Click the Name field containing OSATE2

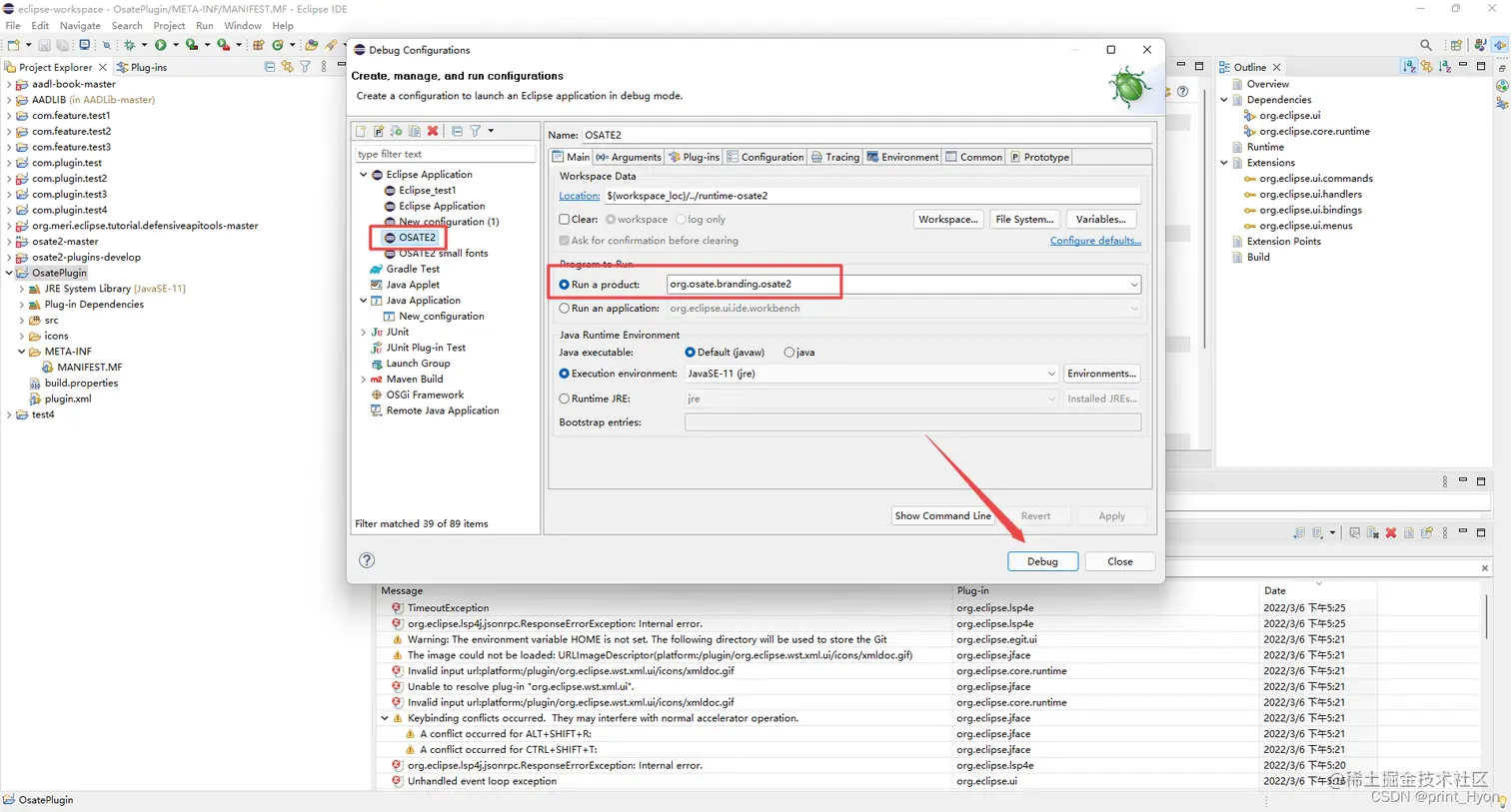tap(865, 135)
